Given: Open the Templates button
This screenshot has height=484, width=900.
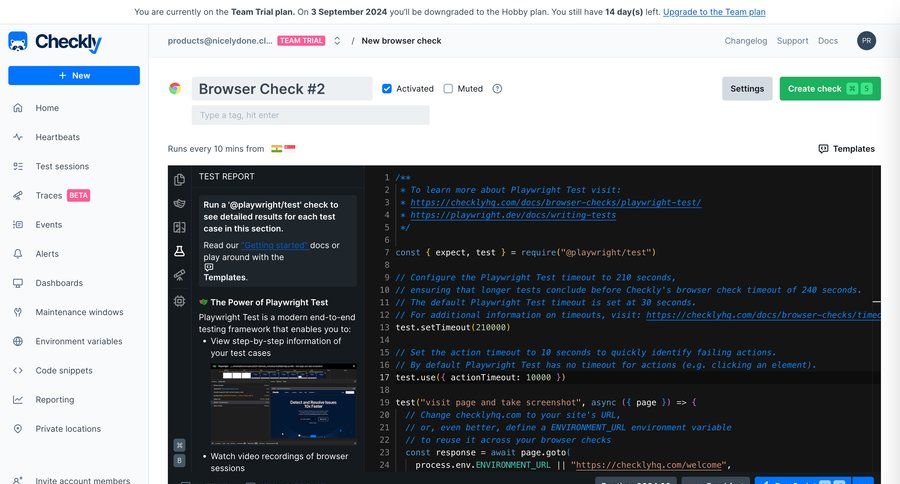Looking at the screenshot, I should [847, 149].
